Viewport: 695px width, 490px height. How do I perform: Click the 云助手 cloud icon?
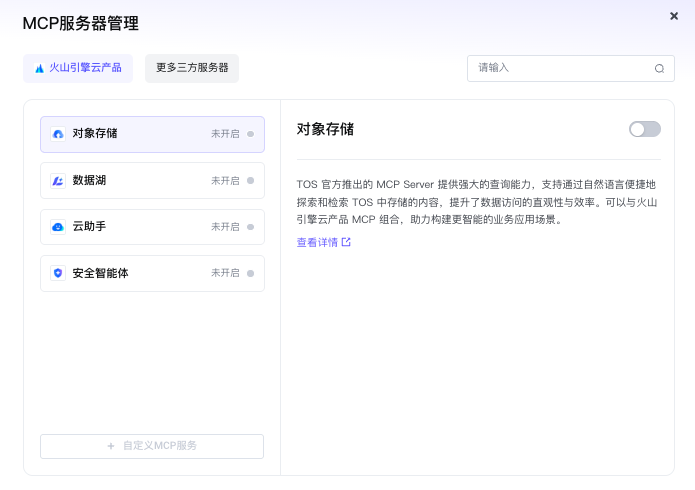click(x=58, y=227)
